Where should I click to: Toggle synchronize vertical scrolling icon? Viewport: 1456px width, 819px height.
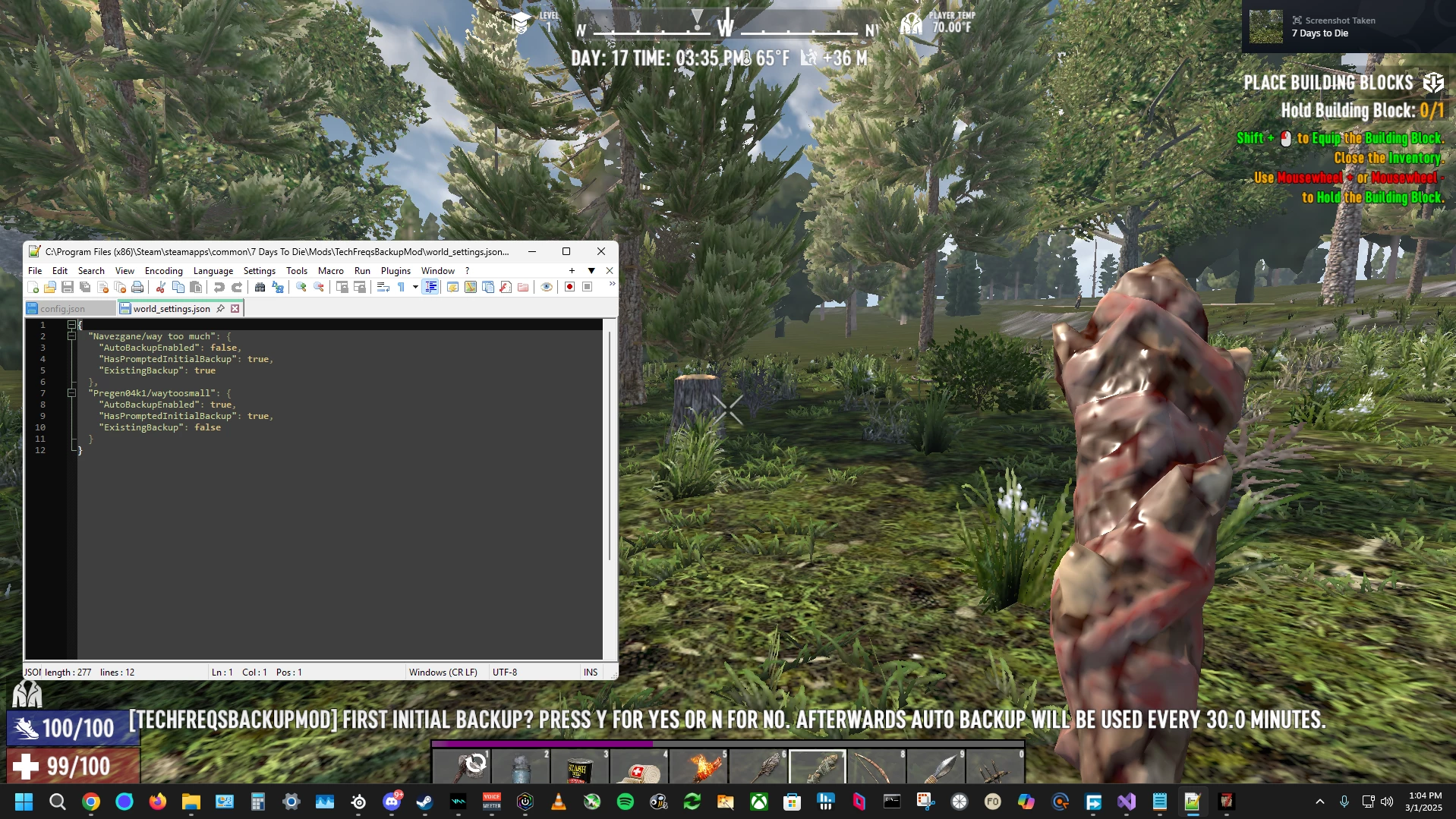coord(342,287)
